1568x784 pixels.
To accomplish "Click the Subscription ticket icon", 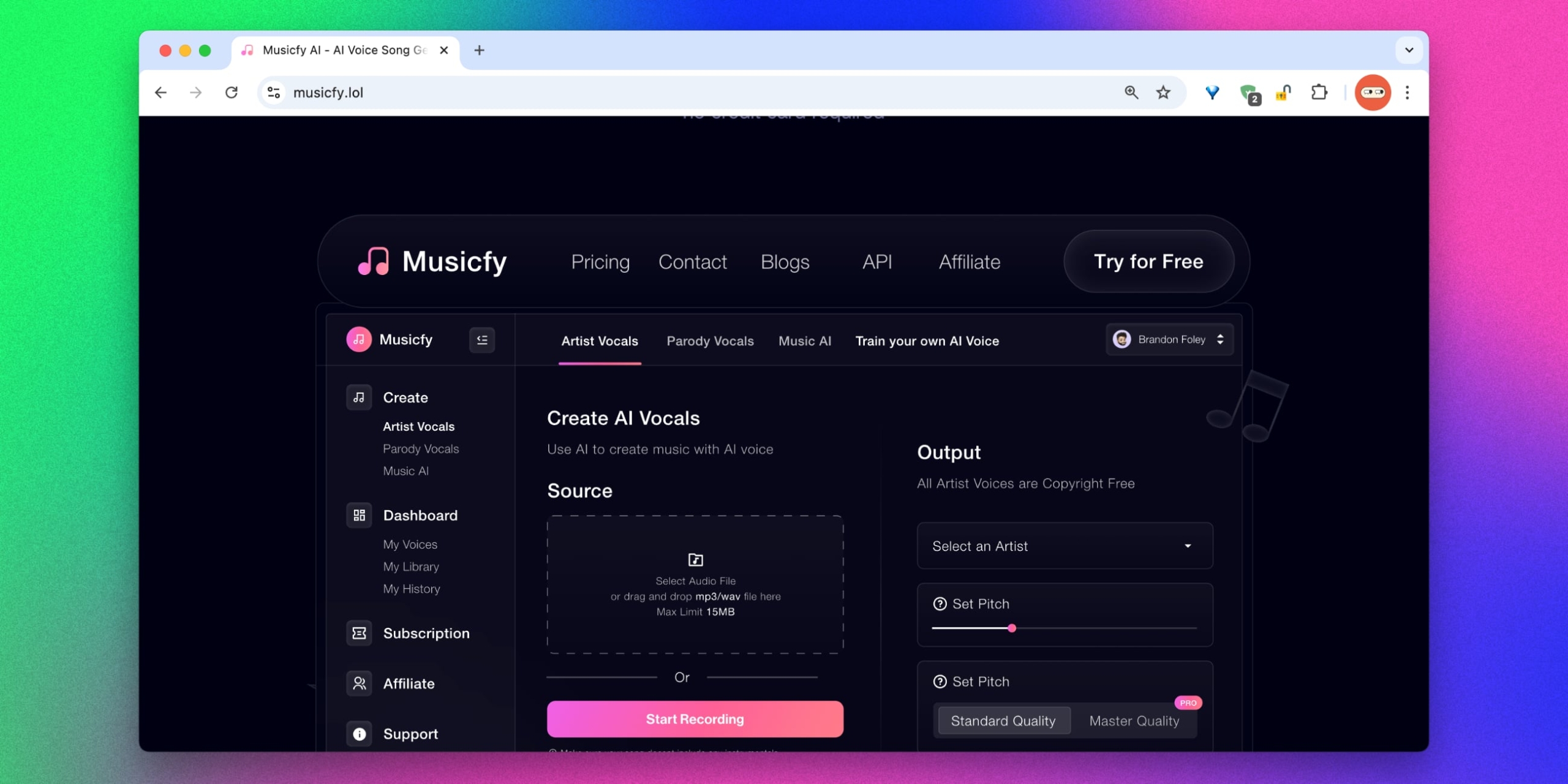I will coord(359,633).
